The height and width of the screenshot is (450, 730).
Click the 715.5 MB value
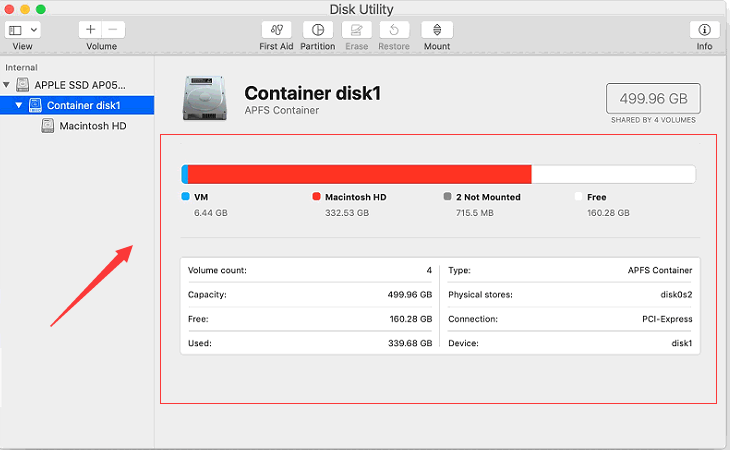(x=475, y=213)
